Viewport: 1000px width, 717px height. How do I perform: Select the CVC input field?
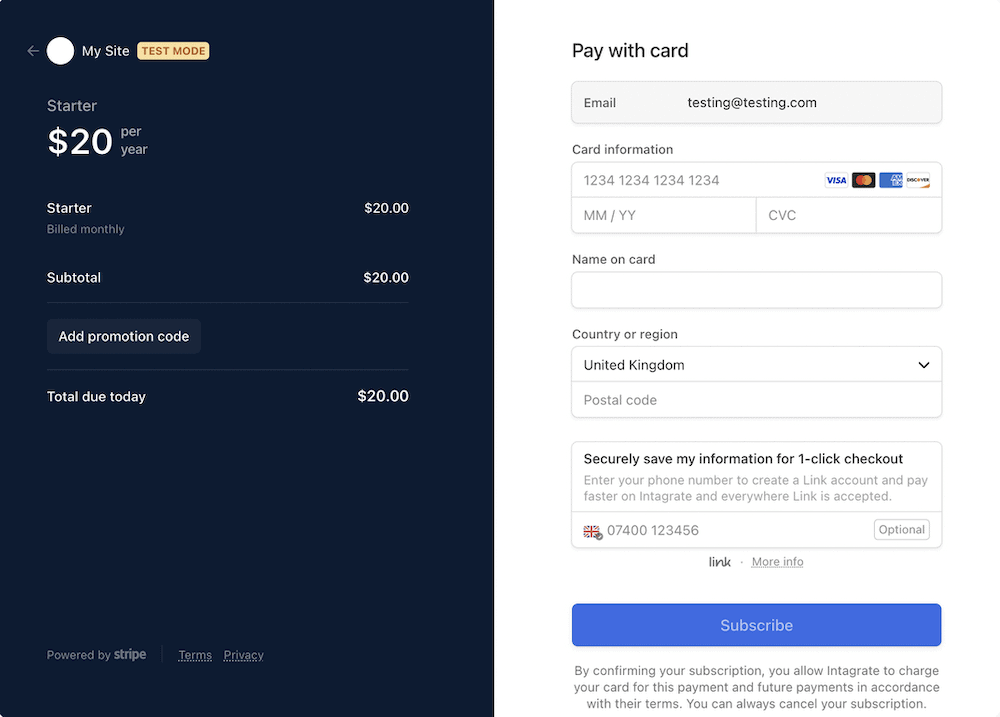849,216
